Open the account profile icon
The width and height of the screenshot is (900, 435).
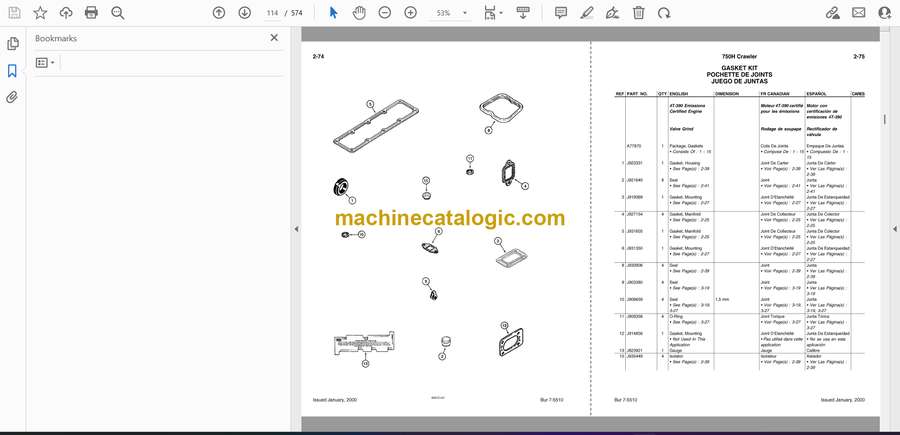[x=885, y=13]
